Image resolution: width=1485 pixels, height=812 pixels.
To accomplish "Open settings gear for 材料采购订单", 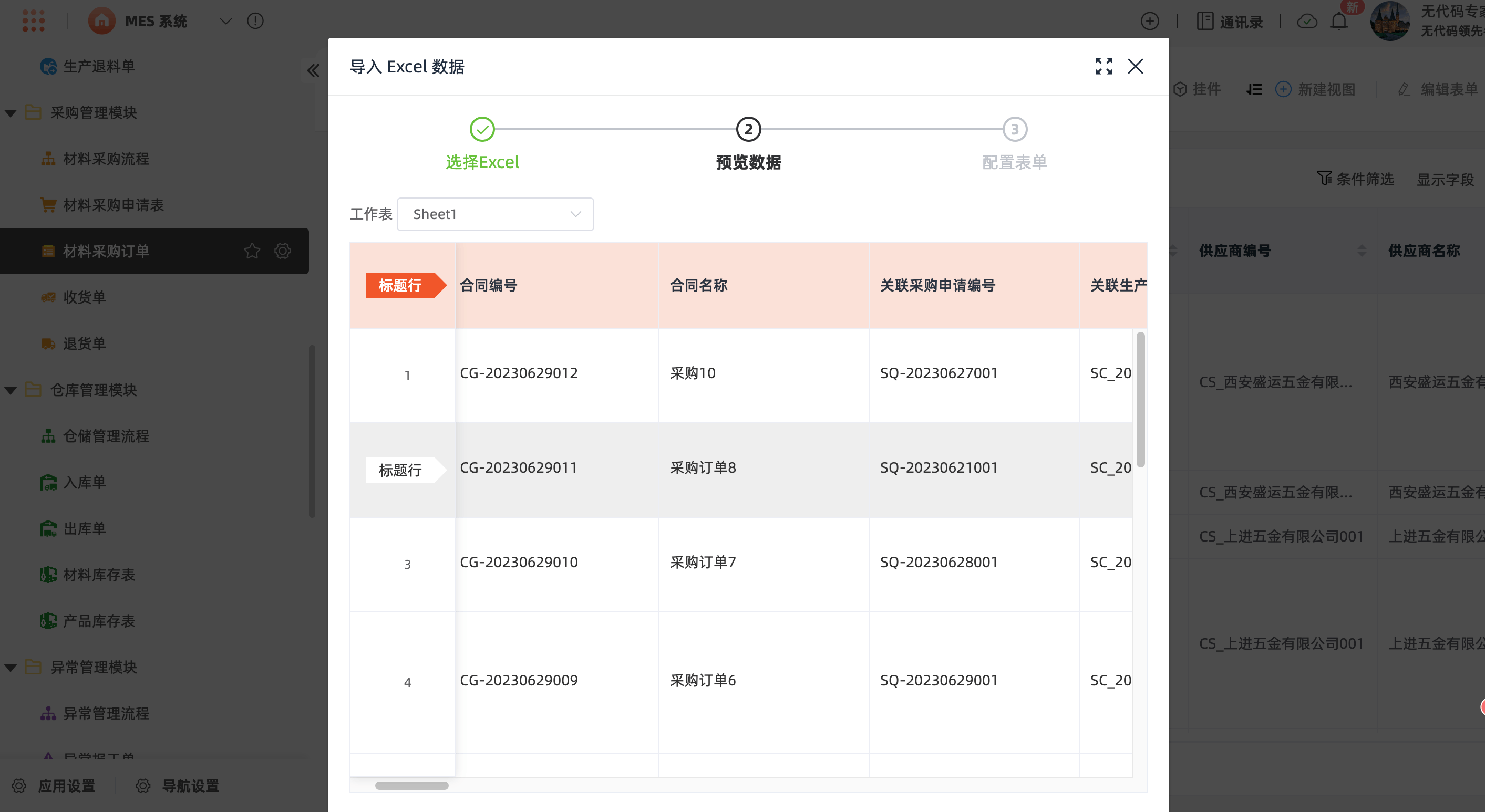I will click(283, 251).
